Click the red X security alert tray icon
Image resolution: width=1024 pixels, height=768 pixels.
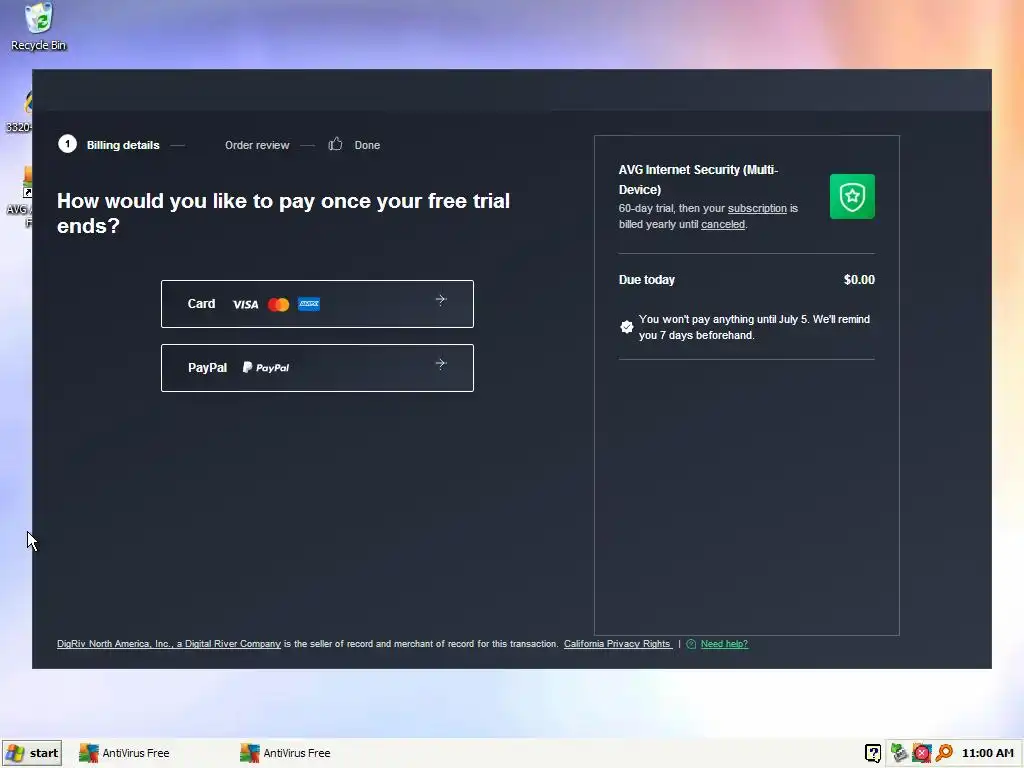(x=921, y=753)
